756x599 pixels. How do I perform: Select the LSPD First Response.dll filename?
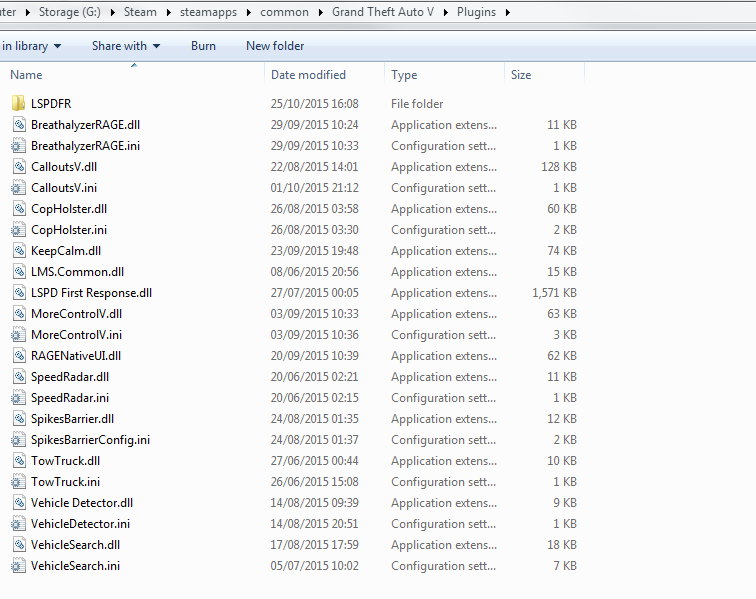[91, 293]
